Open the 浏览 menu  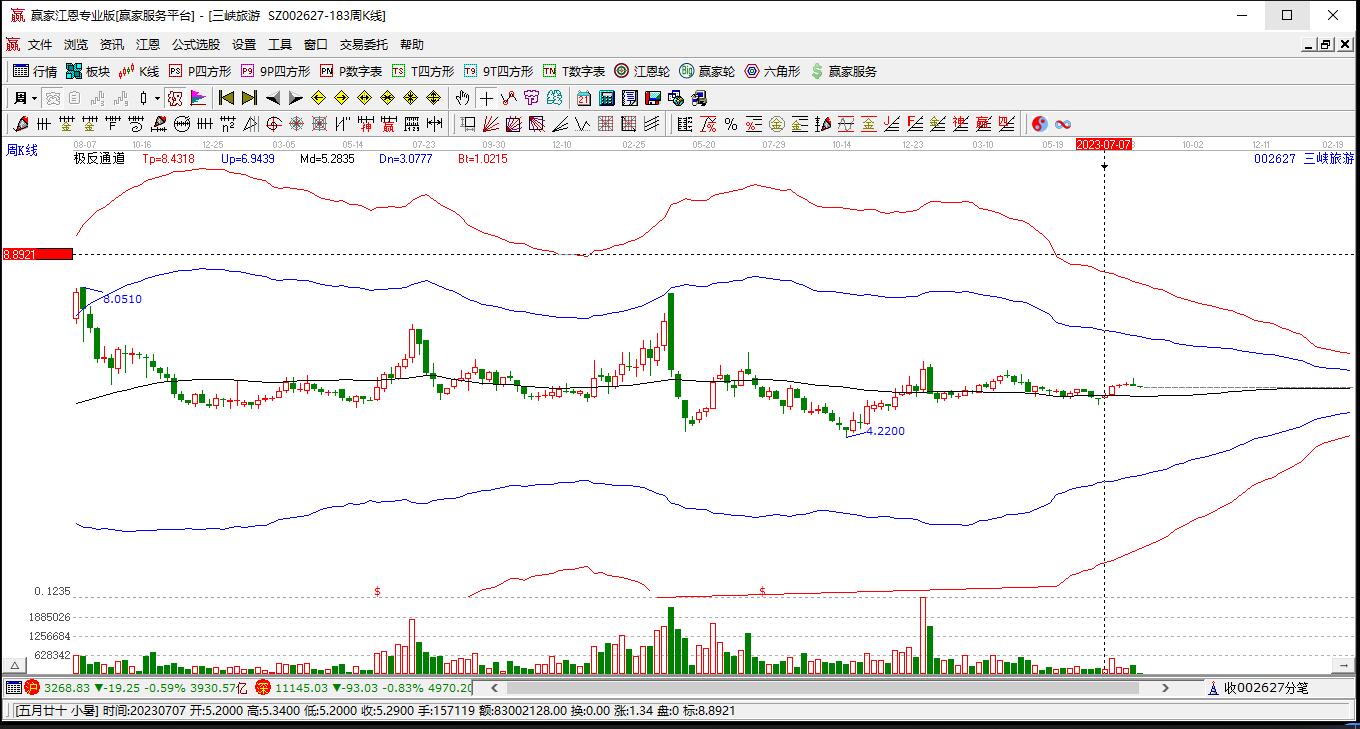click(x=76, y=45)
